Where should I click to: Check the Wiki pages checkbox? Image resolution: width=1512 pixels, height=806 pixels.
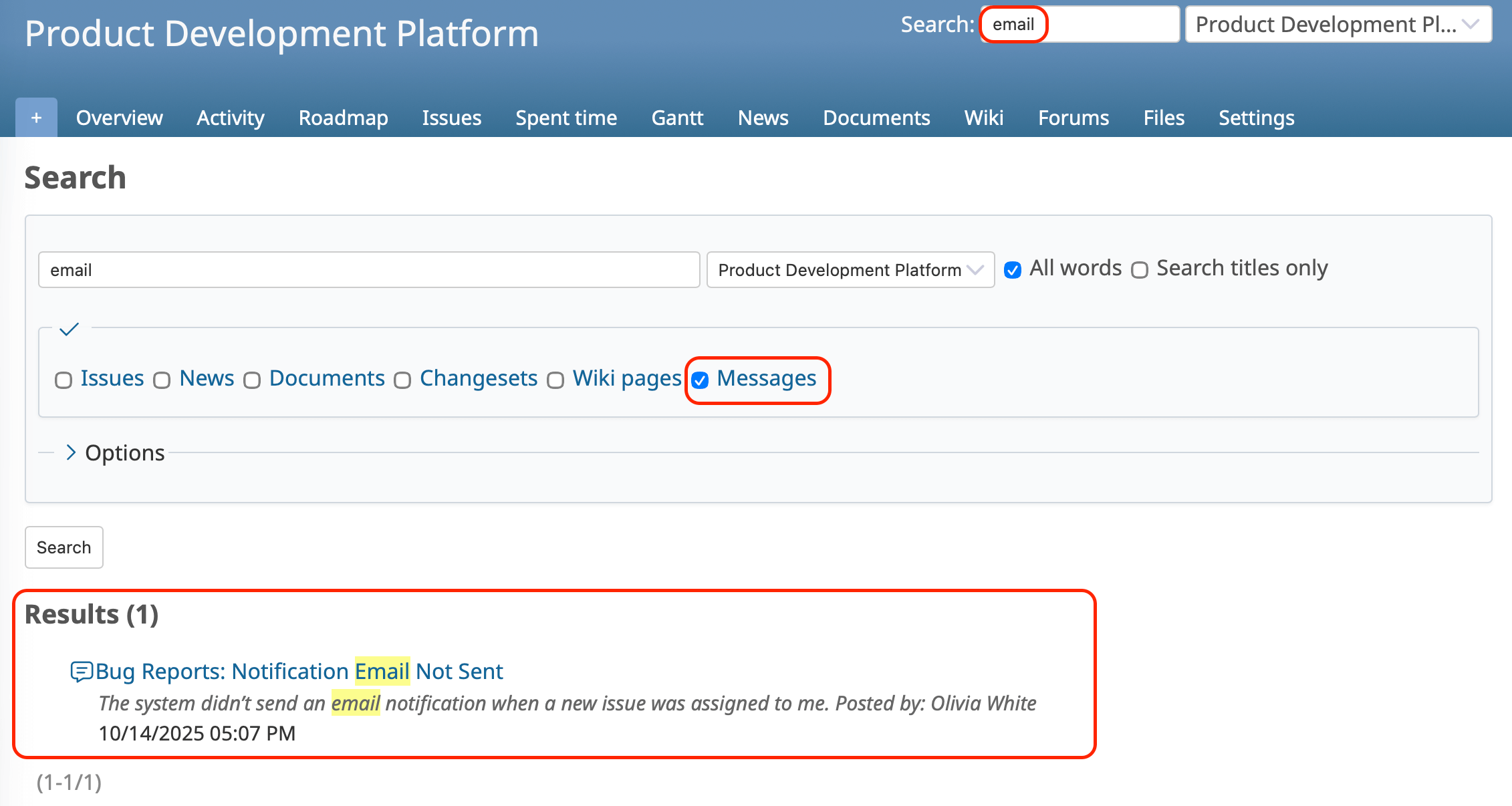coord(555,380)
